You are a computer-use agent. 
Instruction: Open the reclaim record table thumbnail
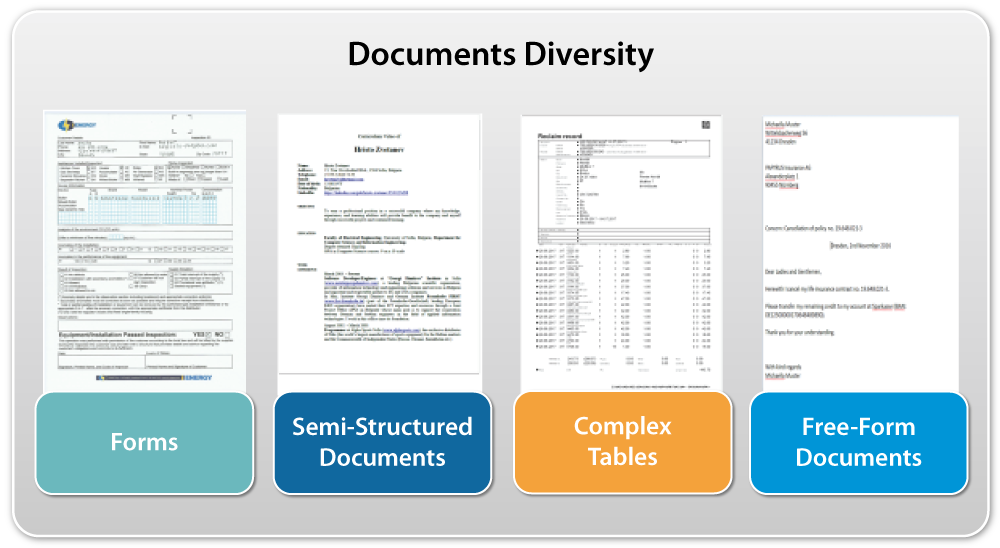pos(621,253)
